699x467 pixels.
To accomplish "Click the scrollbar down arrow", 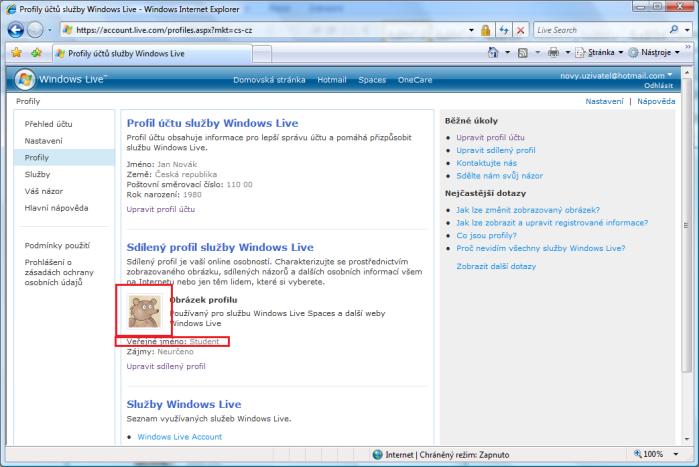I will point(687,438).
